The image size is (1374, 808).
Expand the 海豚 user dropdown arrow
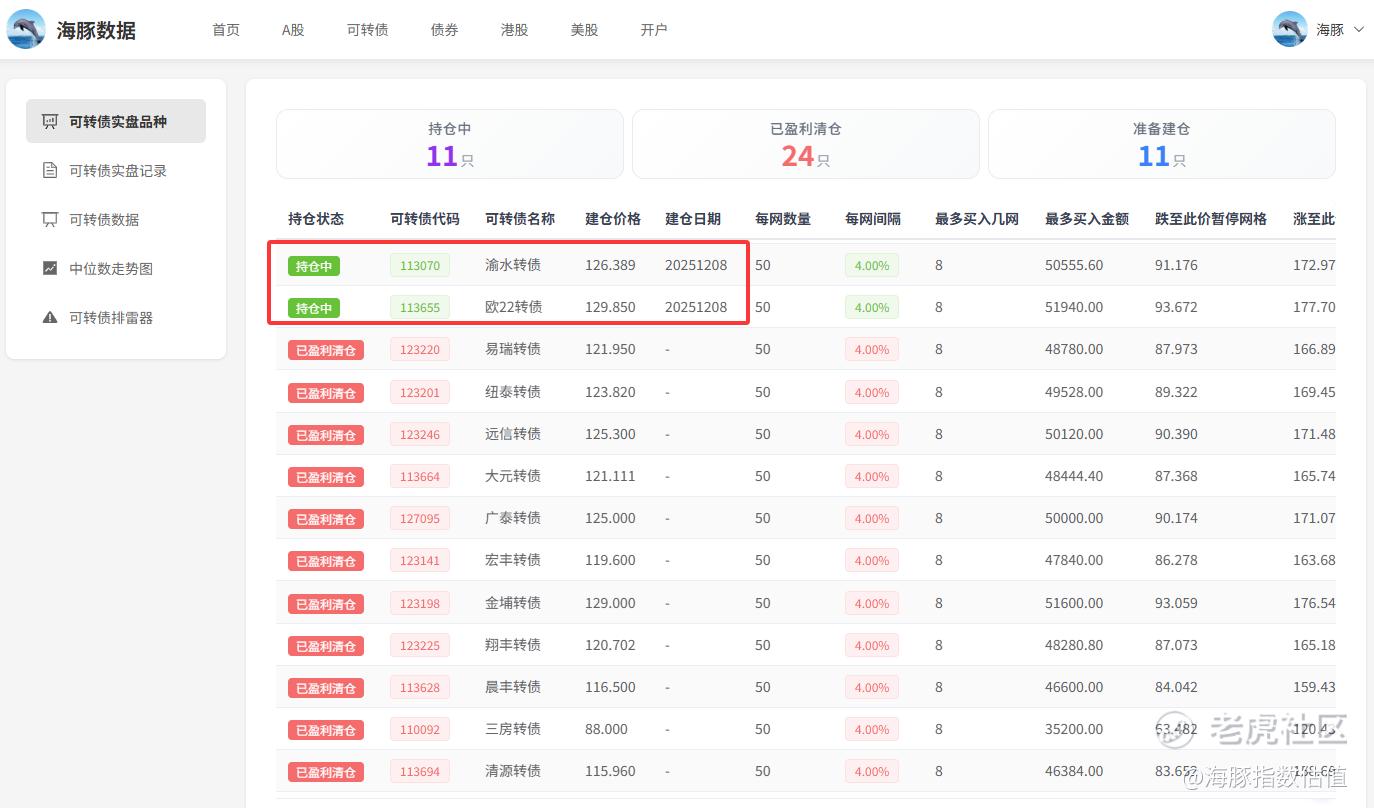(x=1358, y=29)
